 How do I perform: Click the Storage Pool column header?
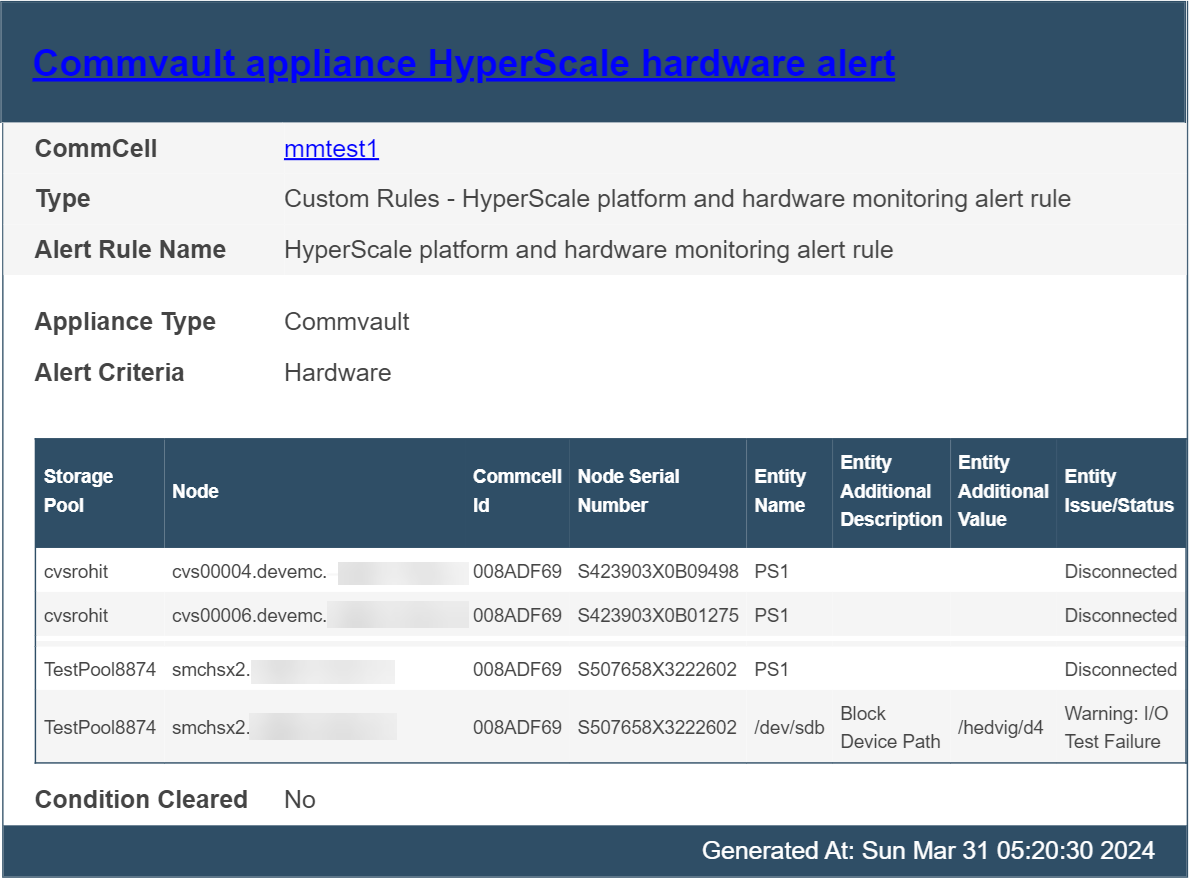[78, 491]
